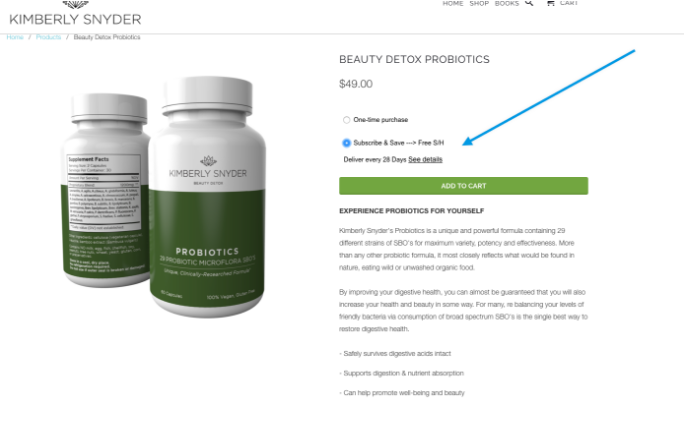Add Beauty Detox Probiotics to cart
Viewport: 691px width, 444px height.
pos(464,186)
